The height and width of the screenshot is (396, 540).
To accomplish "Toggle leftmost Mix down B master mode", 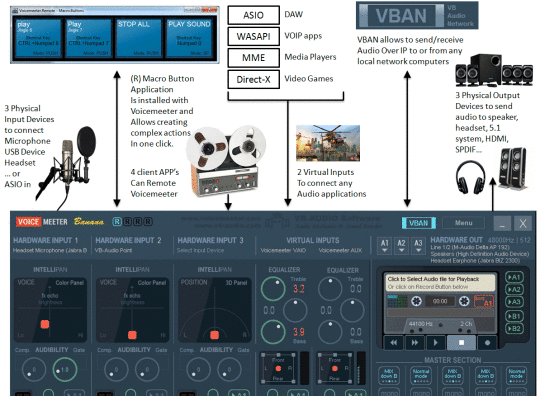I will (389, 375).
